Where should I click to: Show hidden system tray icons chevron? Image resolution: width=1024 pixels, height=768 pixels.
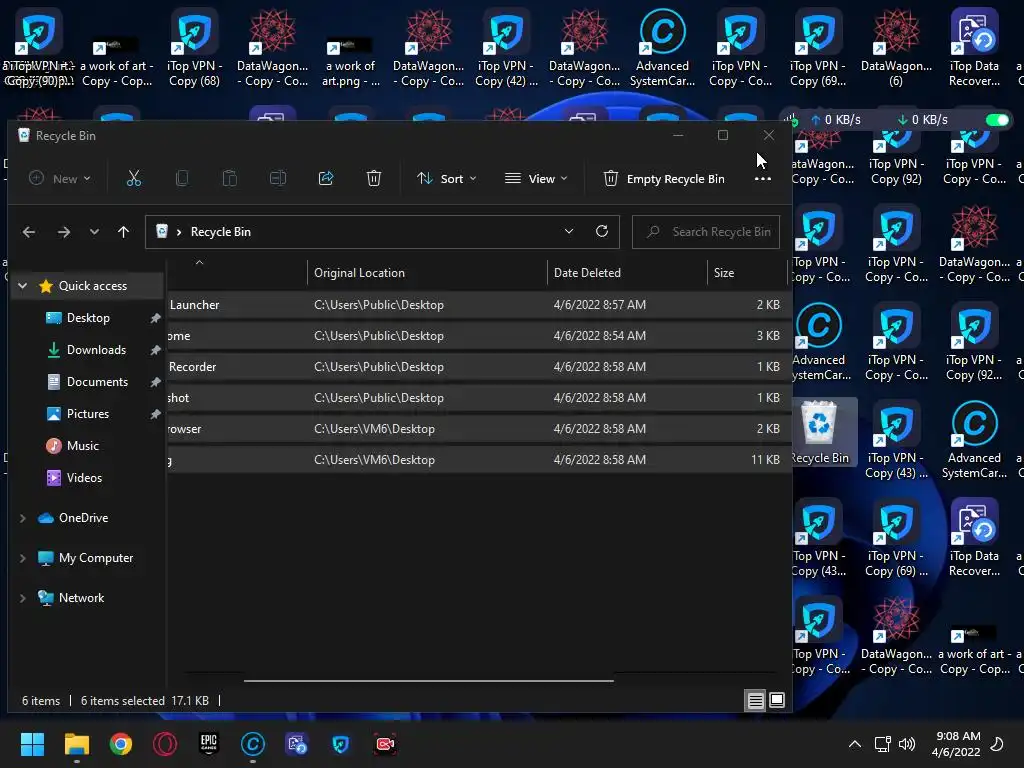point(854,744)
